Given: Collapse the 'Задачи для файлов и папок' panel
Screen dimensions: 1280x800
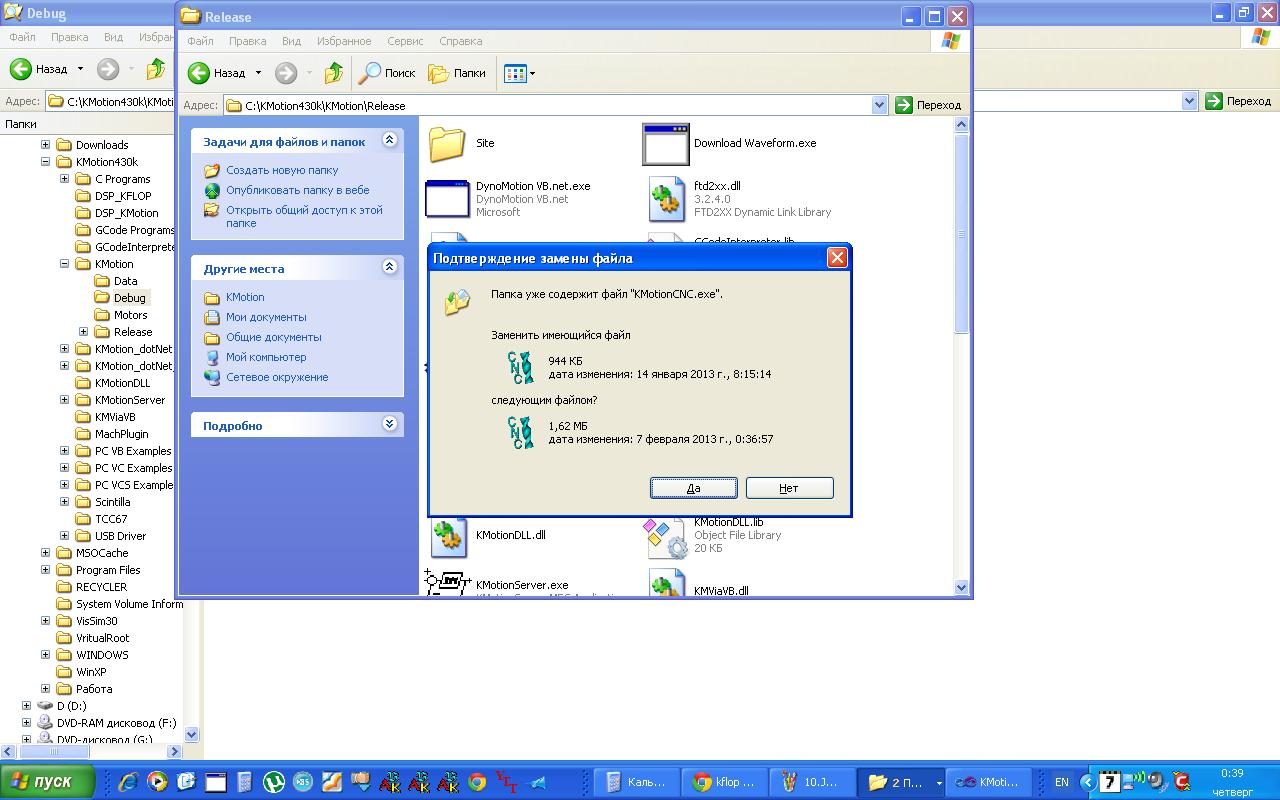Looking at the screenshot, I should 390,141.
